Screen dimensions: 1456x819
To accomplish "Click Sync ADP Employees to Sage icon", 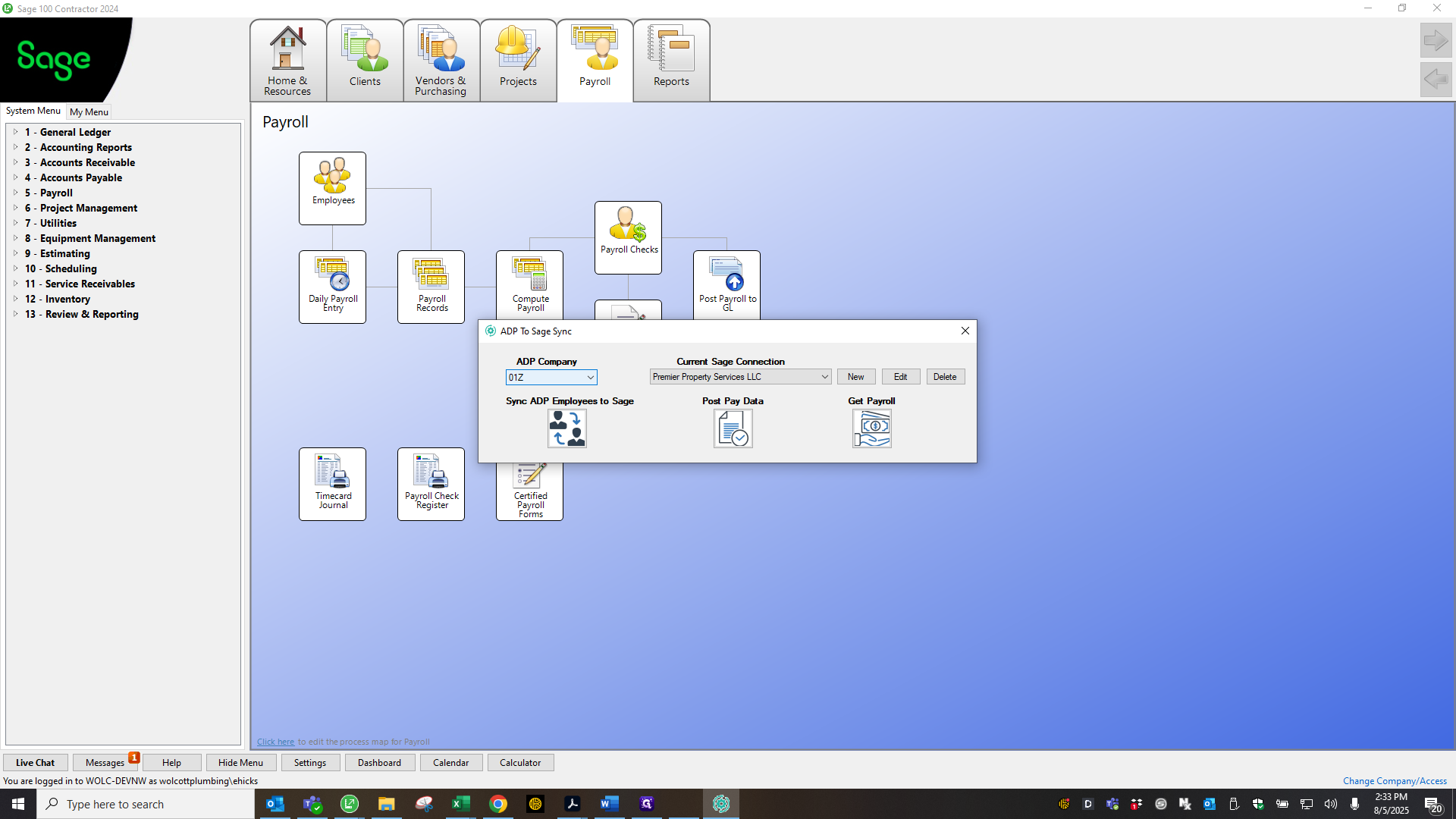I will [567, 428].
